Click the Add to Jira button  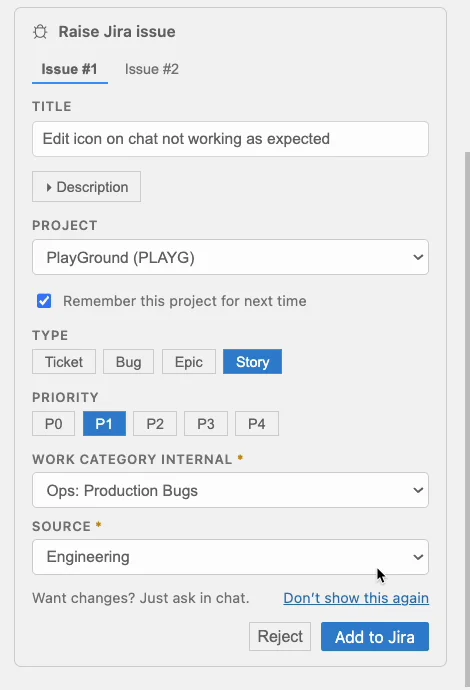[375, 637]
